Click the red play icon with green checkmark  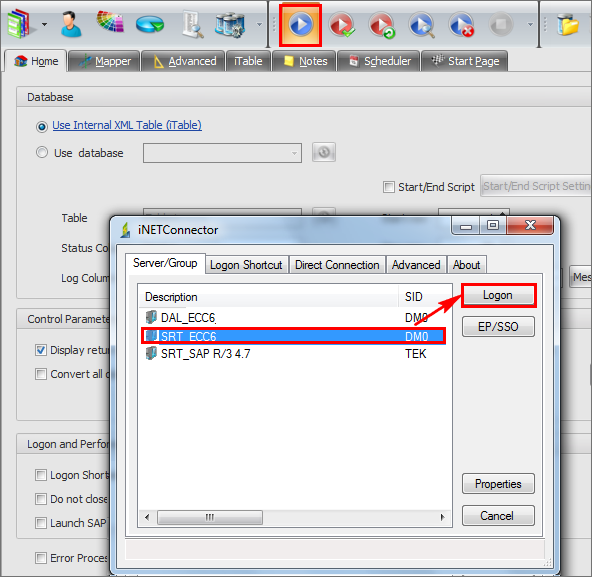coord(342,25)
